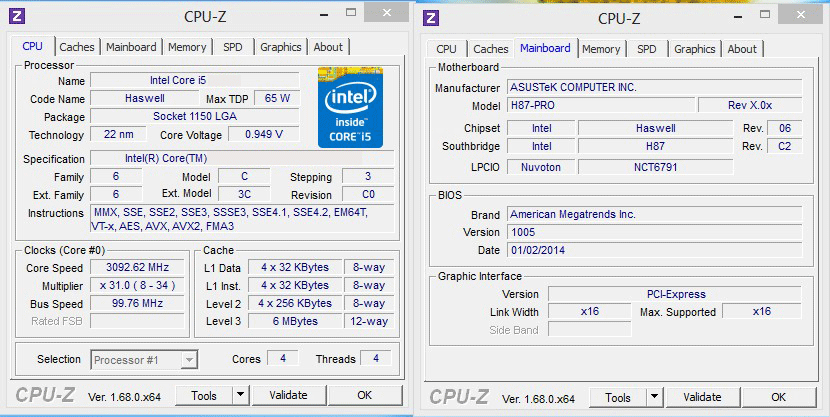Image resolution: width=830 pixels, height=417 pixels.
Task: Open the Processor #1 selection dropdown
Action: click(x=144, y=360)
